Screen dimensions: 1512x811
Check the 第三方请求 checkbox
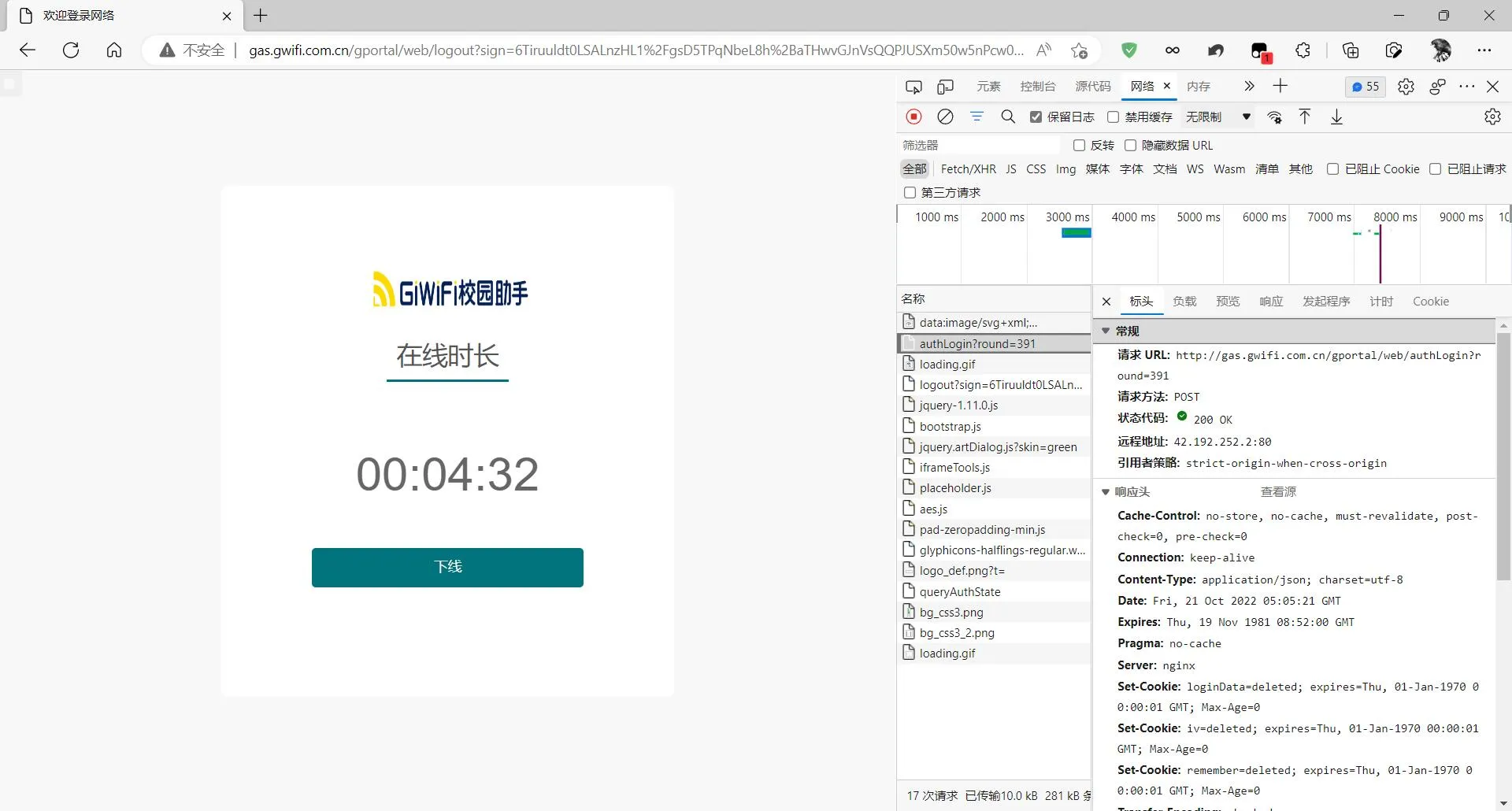910,193
